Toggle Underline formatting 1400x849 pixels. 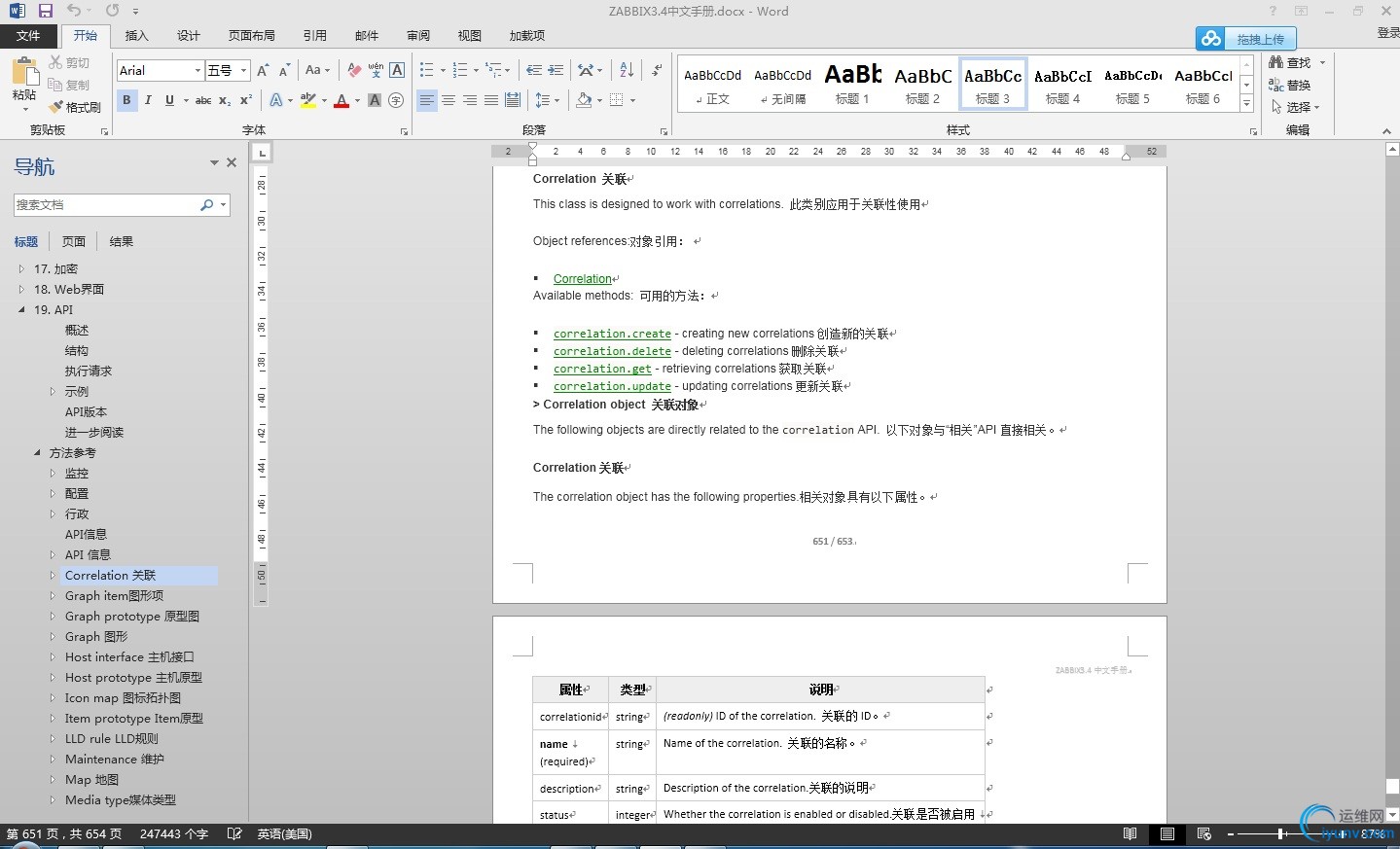click(169, 100)
